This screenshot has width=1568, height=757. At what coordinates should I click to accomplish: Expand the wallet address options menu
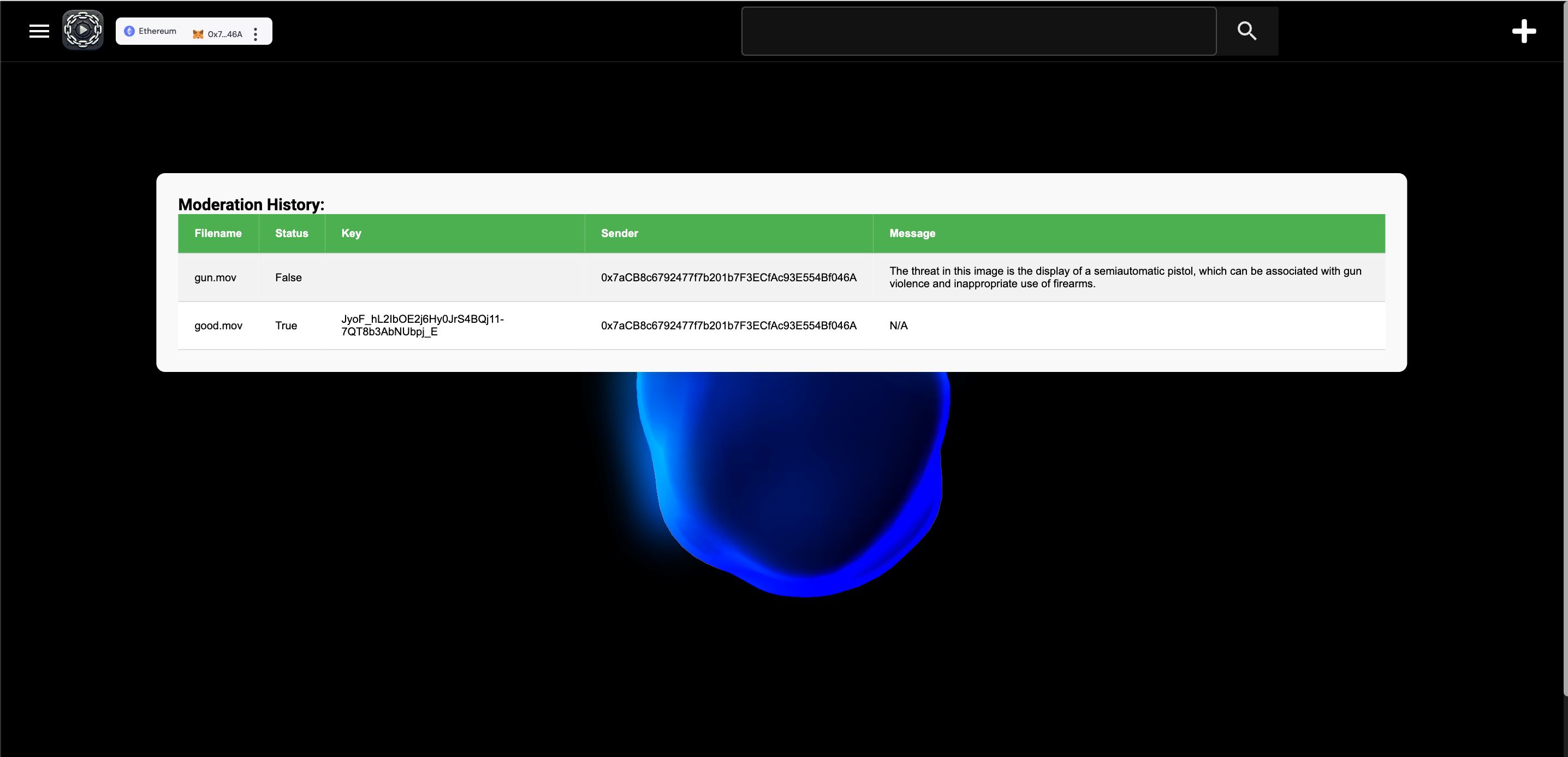pos(256,33)
